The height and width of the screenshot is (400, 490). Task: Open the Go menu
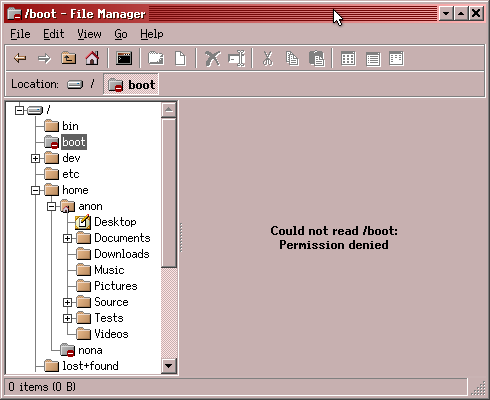(x=121, y=34)
